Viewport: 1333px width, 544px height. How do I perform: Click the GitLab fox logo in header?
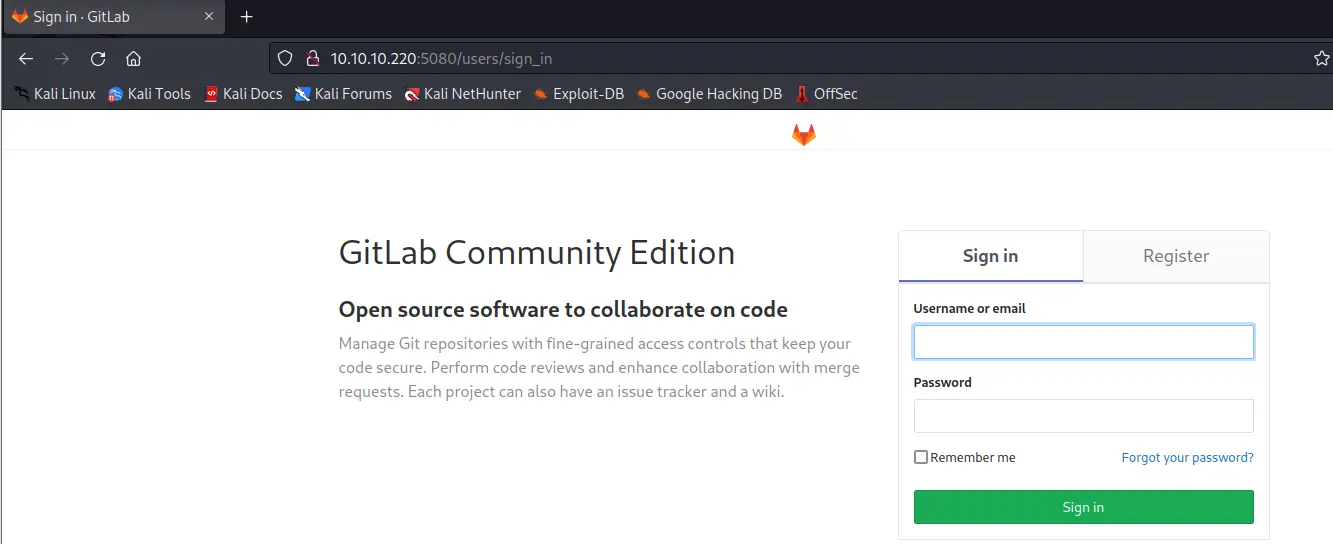pos(804,135)
